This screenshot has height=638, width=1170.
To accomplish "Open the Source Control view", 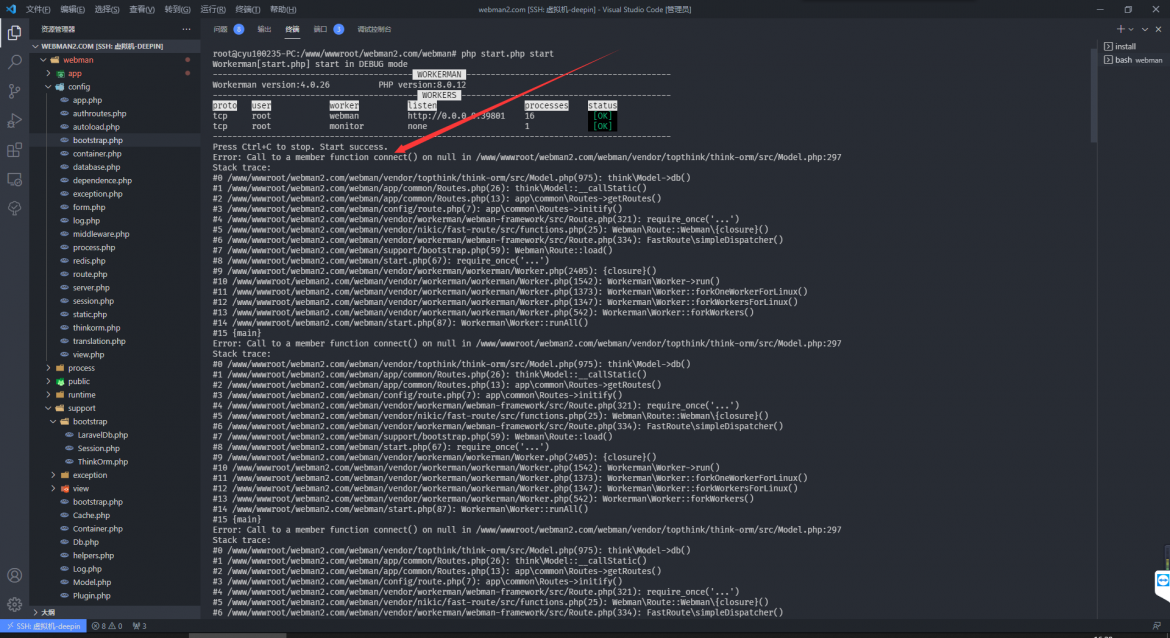I will coord(14,91).
